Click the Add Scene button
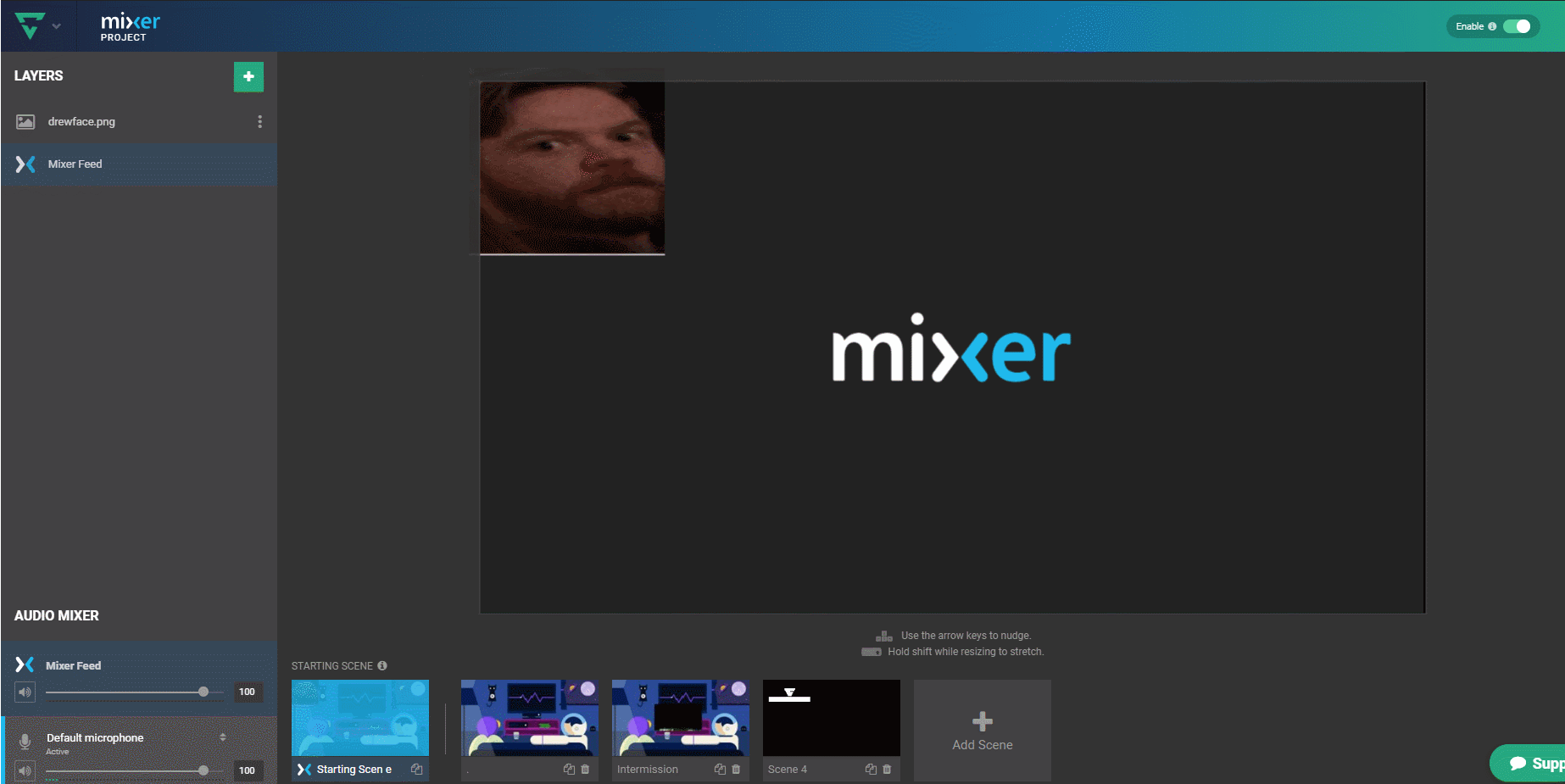This screenshot has width=1565, height=784. click(983, 731)
